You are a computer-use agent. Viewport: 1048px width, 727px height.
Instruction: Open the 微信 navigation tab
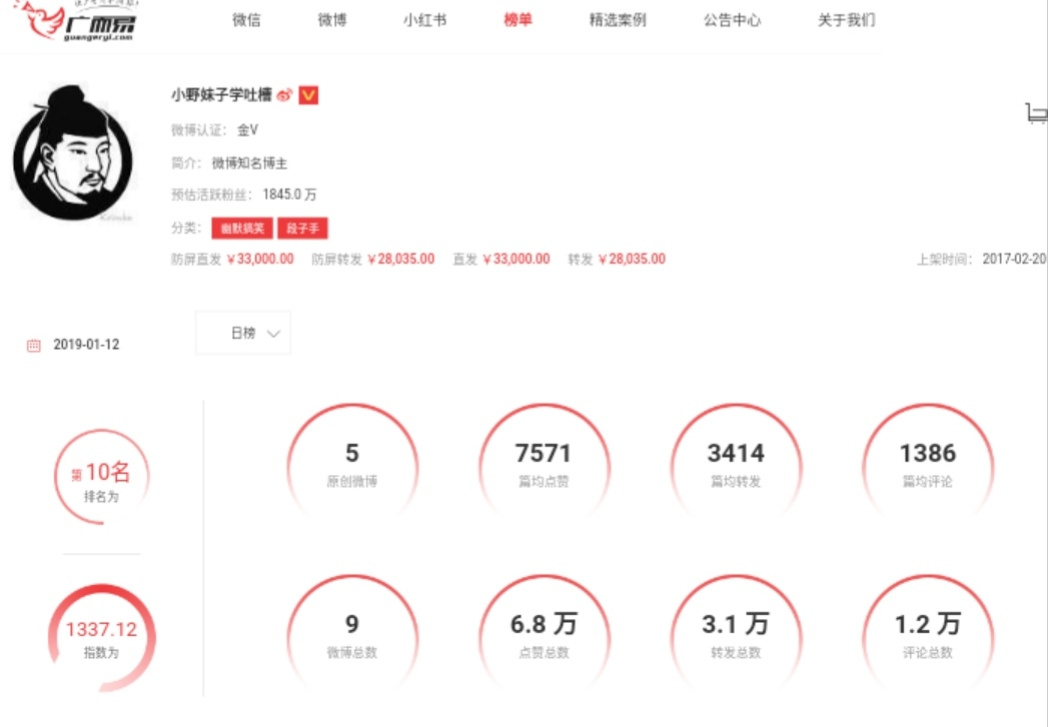(x=247, y=20)
